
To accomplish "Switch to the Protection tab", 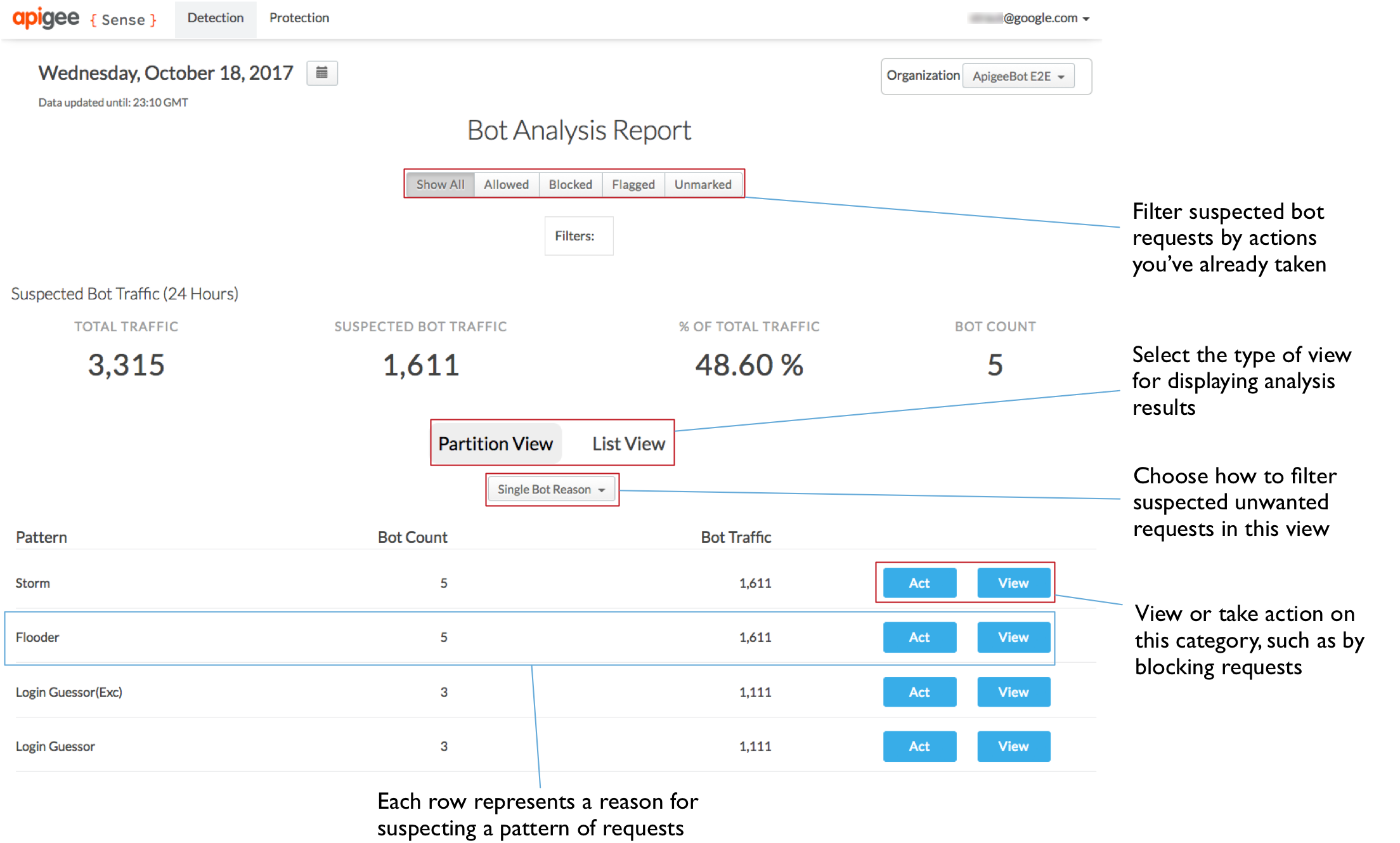I will tap(299, 18).
